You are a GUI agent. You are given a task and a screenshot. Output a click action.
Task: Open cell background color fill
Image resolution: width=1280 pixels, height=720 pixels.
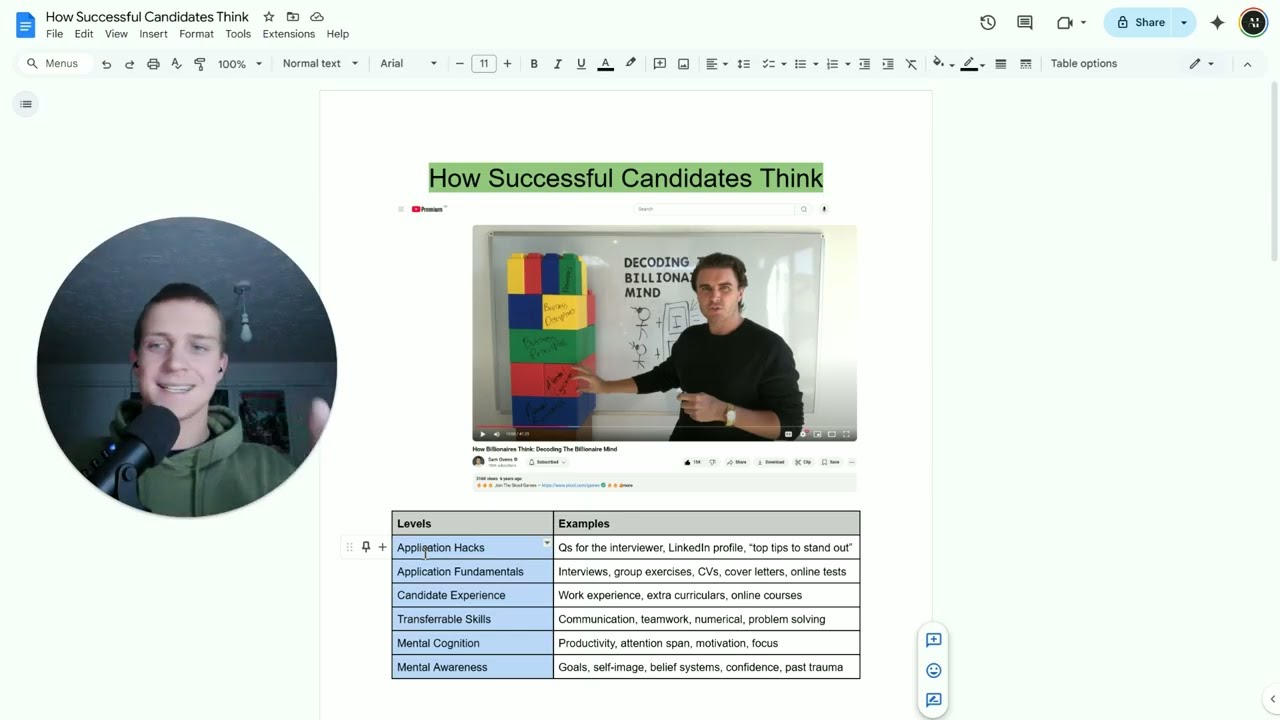click(x=943, y=64)
